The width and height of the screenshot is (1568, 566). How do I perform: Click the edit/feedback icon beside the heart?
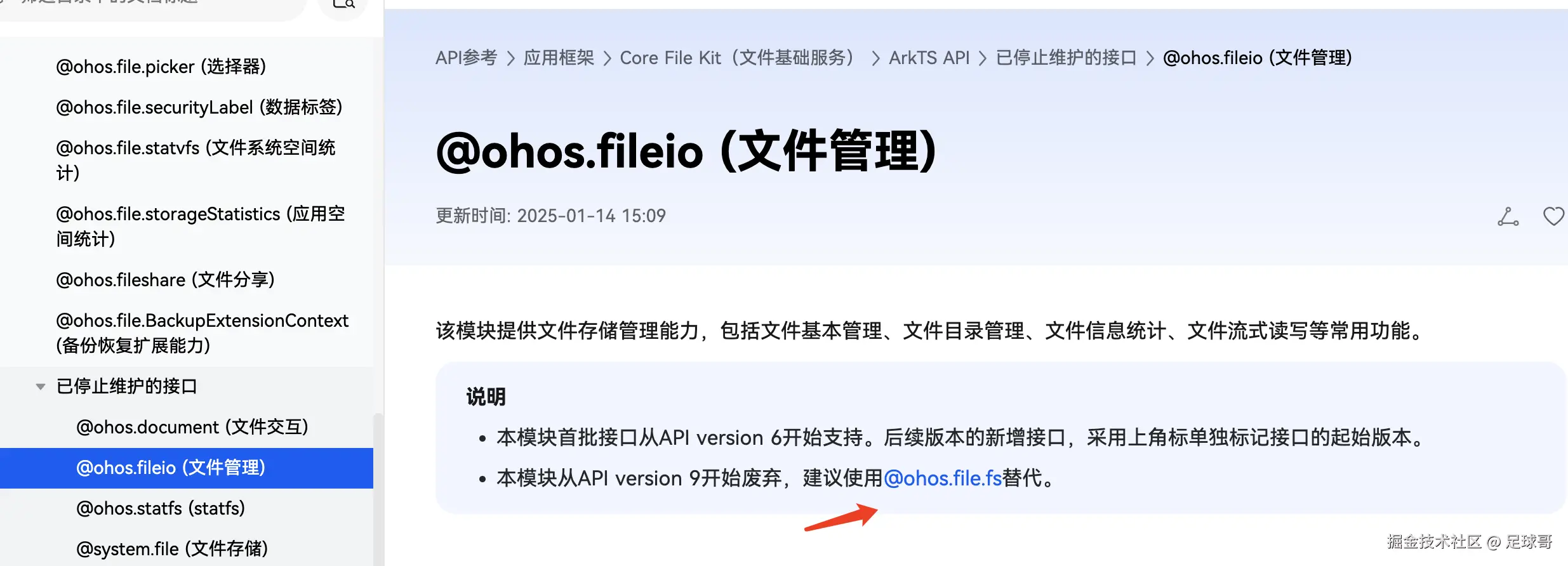tap(1508, 216)
